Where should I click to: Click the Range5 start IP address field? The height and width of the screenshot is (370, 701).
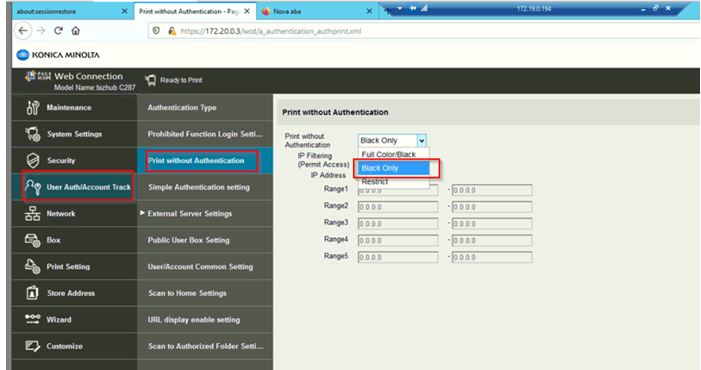(398, 257)
